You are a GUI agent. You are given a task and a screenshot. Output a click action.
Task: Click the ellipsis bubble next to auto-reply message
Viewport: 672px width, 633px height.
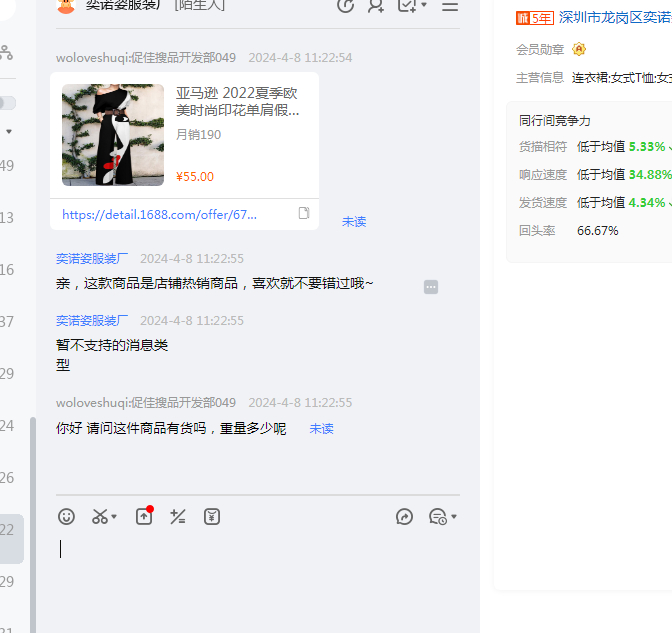coord(431,287)
